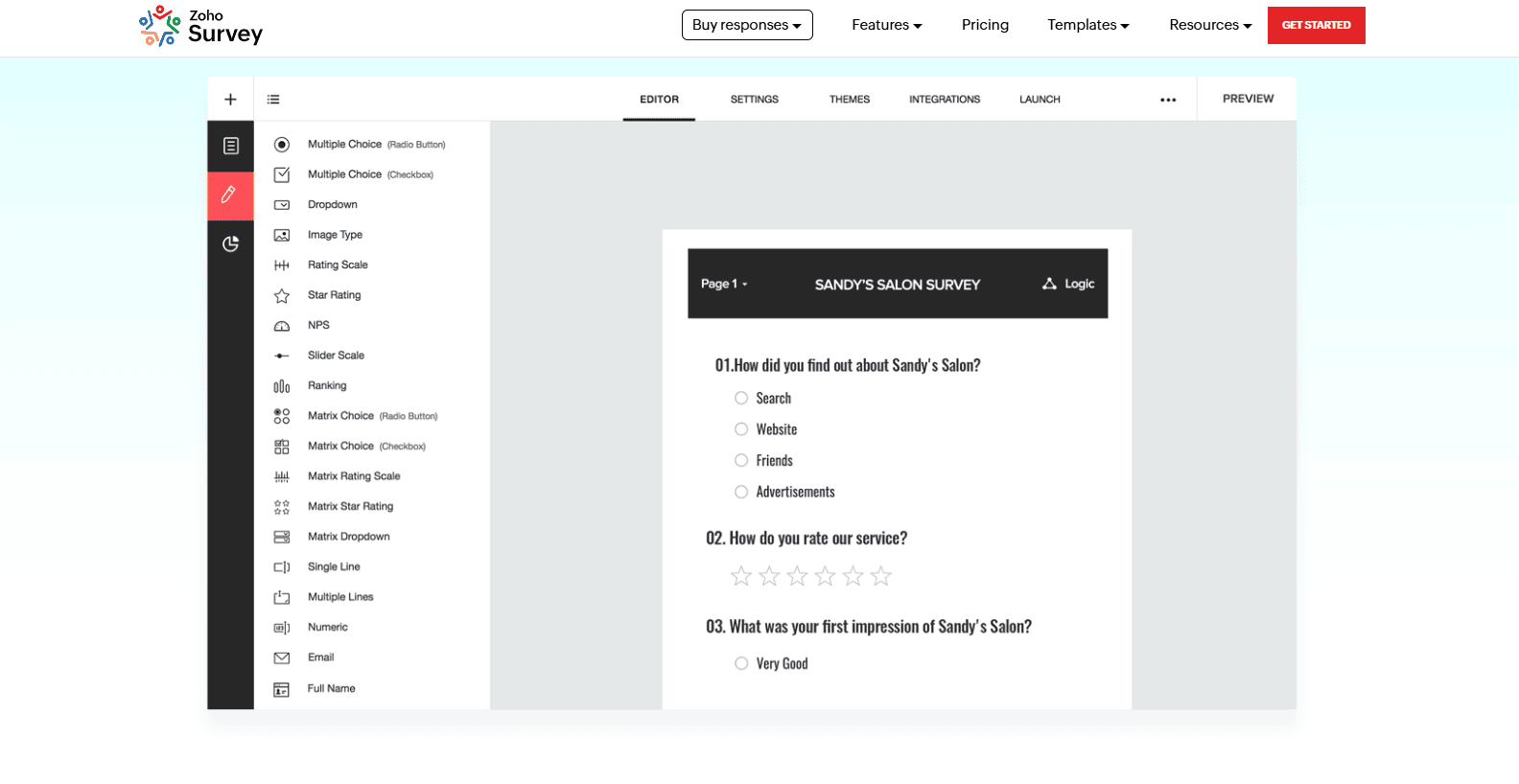Open the pie chart reports icon
Viewport: 1519px width, 784px height.
coord(230,244)
